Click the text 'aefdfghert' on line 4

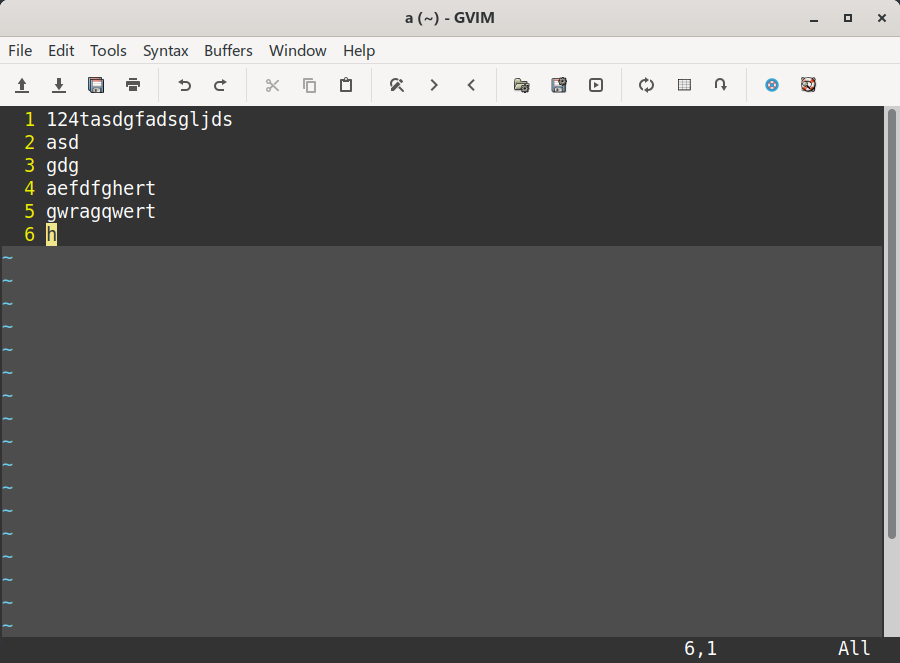101,188
